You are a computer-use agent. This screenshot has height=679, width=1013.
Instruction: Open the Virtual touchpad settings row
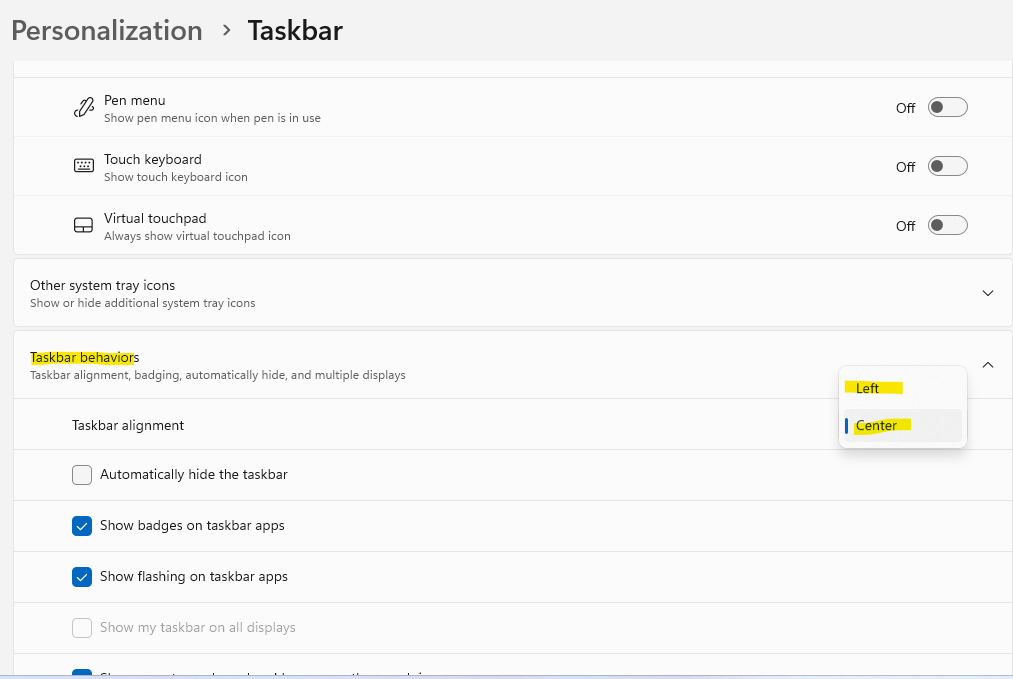click(400, 225)
